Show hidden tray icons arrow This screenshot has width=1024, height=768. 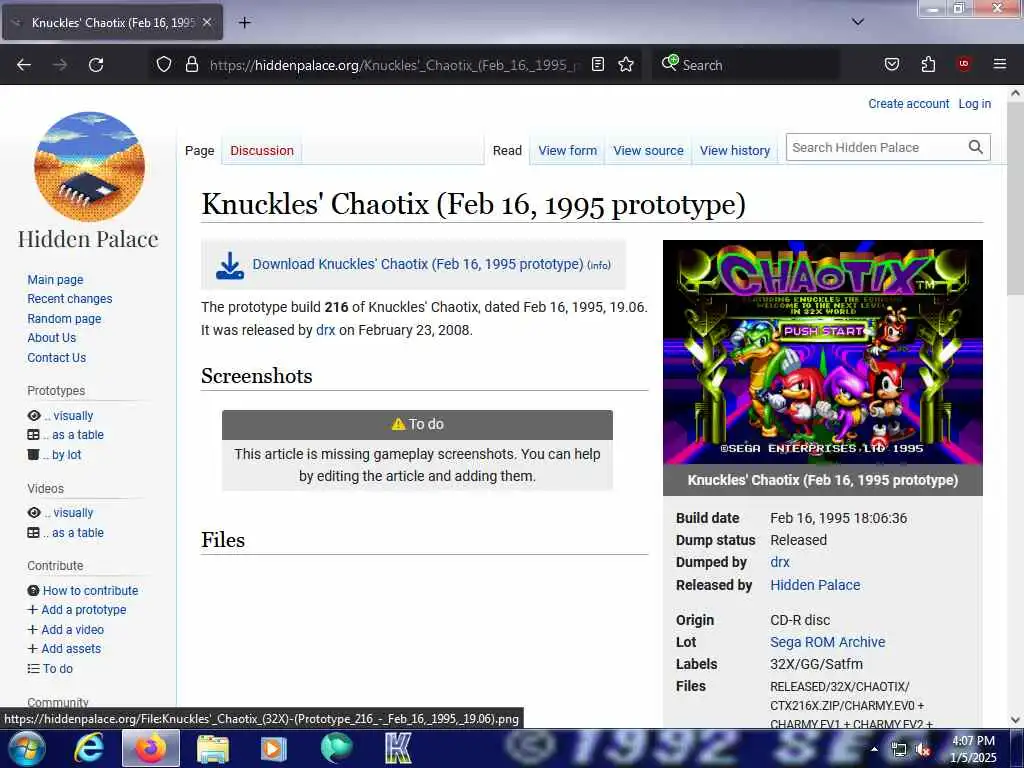[874, 749]
